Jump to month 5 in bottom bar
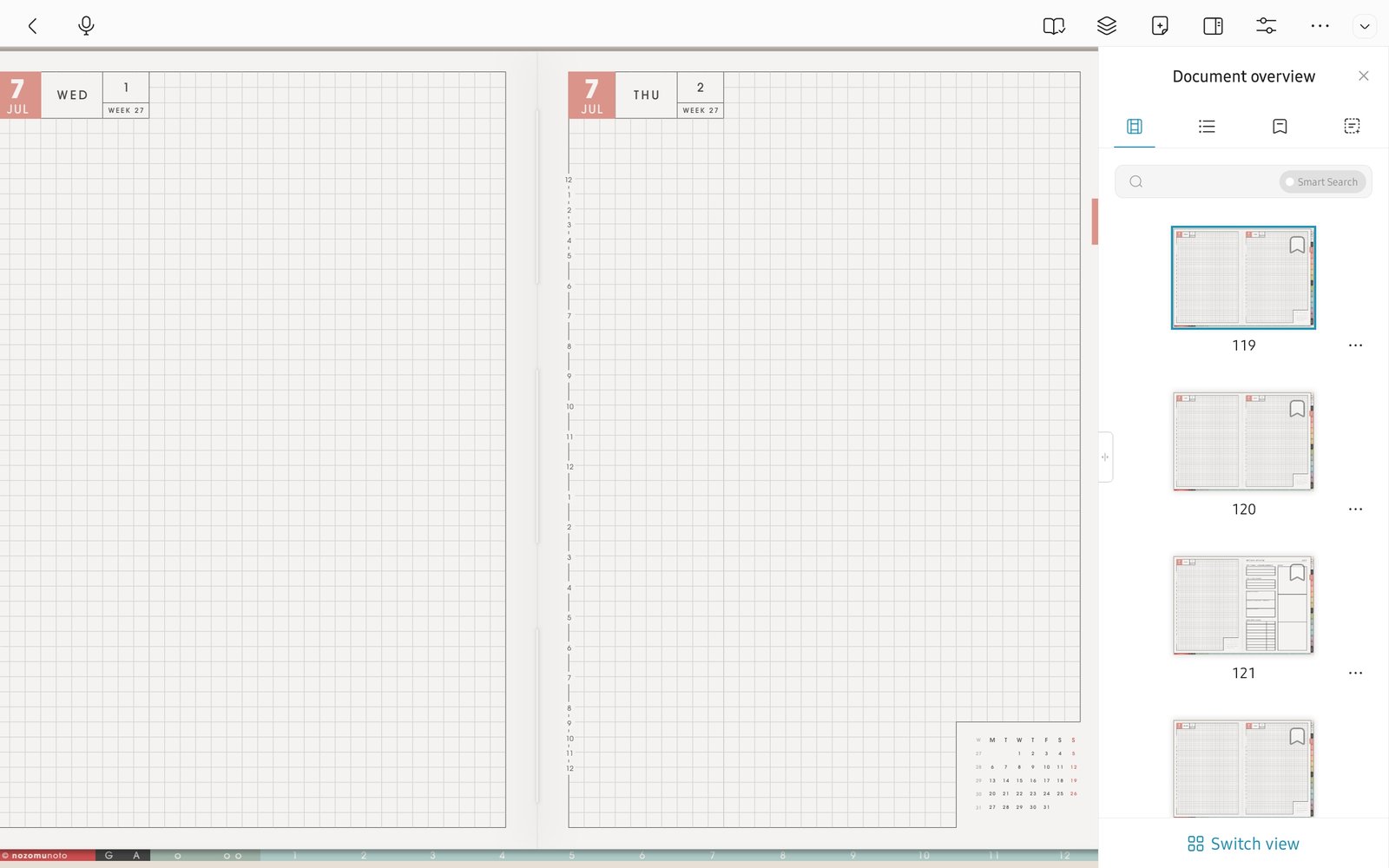 571,856
